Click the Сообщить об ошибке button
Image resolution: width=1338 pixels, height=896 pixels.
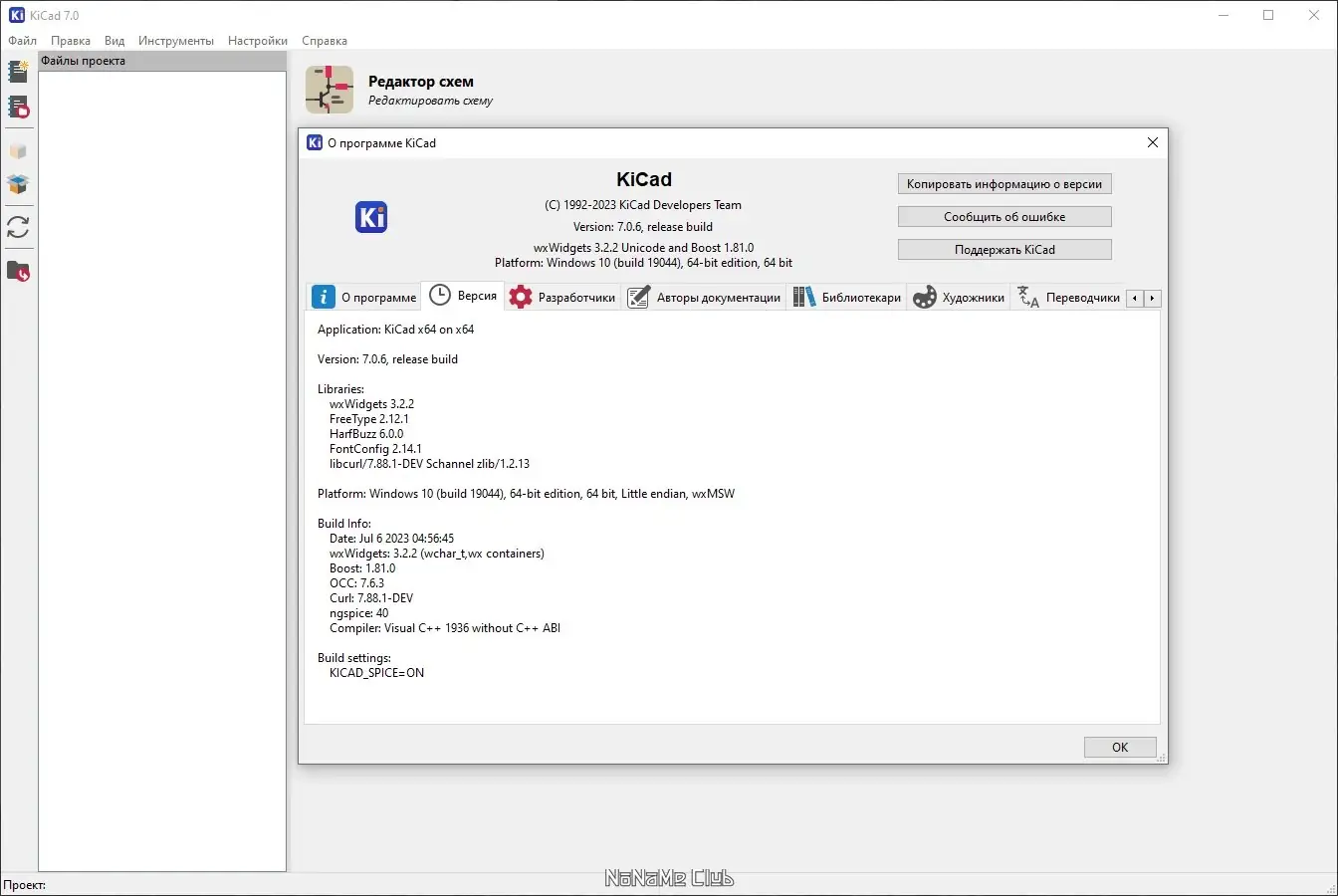pos(1004,217)
